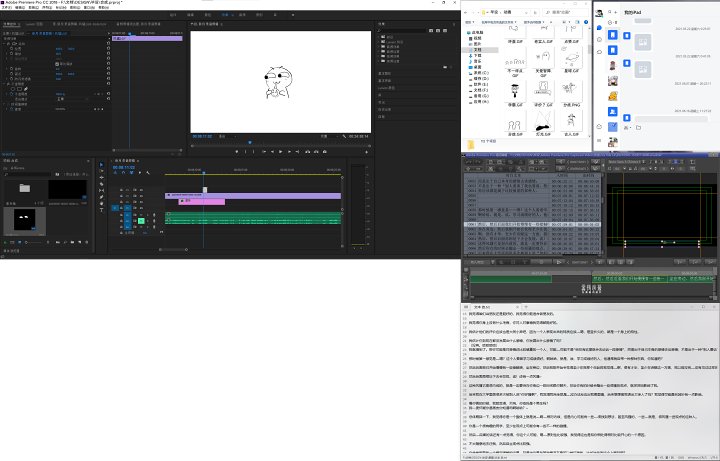The width and height of the screenshot is (720, 461).
Task: Switch to the highlighted workspace tab
Action: (227, 16)
